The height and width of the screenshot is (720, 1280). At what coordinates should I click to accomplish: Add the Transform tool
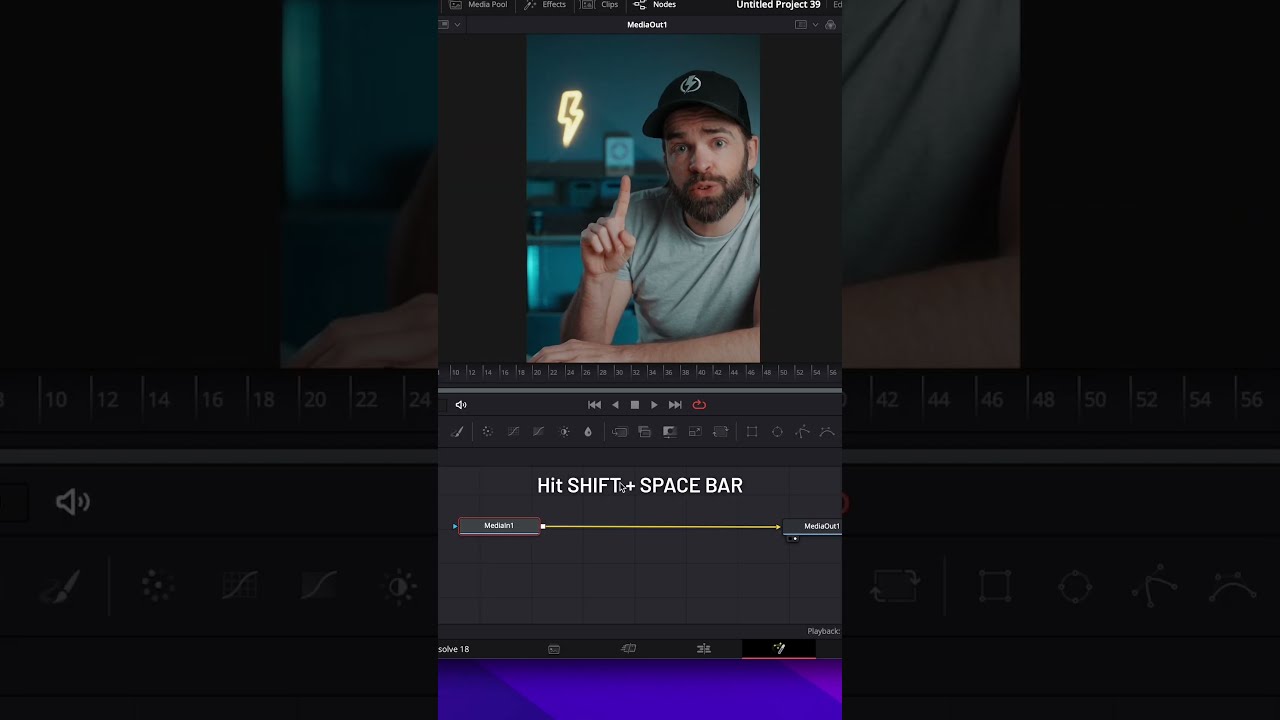[720, 432]
